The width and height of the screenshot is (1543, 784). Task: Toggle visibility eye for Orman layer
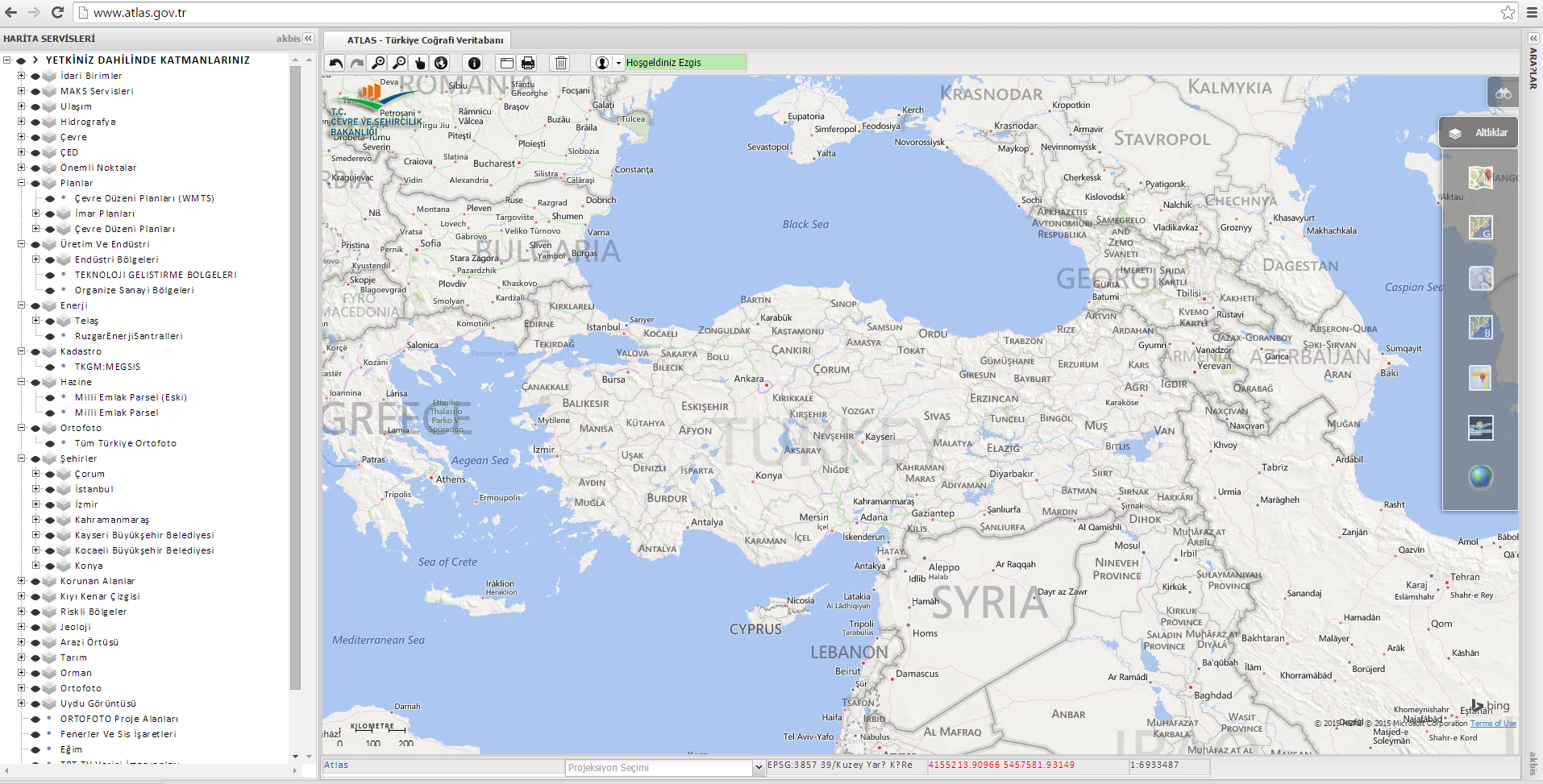[35, 674]
